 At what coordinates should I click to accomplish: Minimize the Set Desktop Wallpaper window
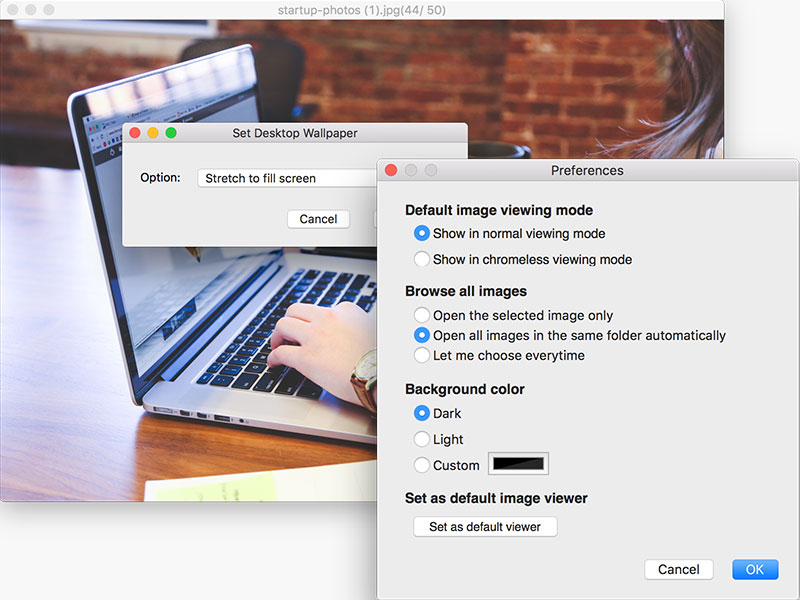[x=153, y=133]
